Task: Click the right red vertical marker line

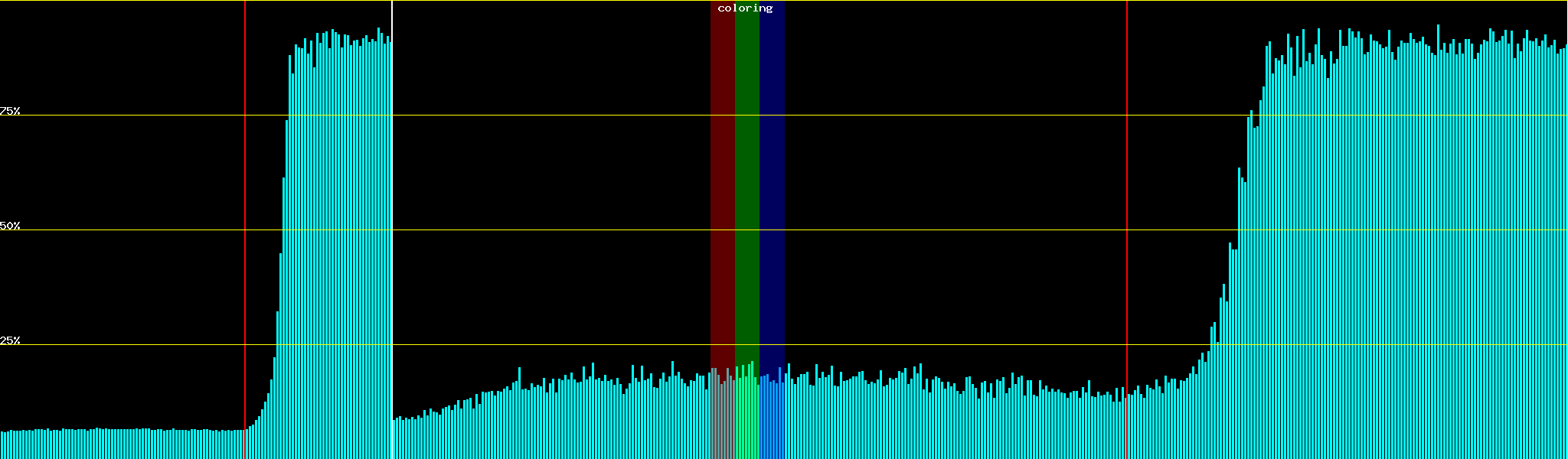Action: tap(1127, 229)
